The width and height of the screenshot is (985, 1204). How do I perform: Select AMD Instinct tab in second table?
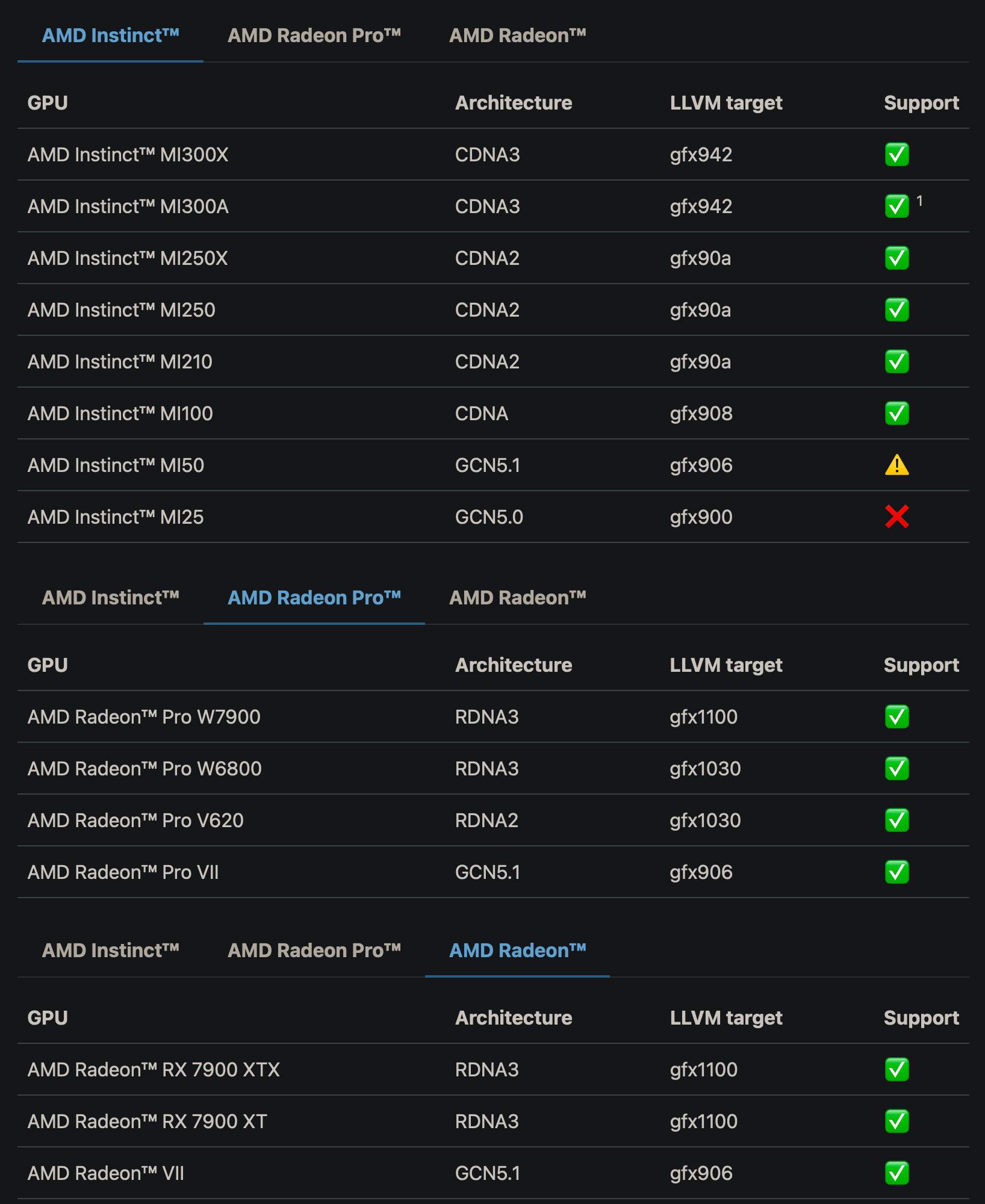coord(110,598)
